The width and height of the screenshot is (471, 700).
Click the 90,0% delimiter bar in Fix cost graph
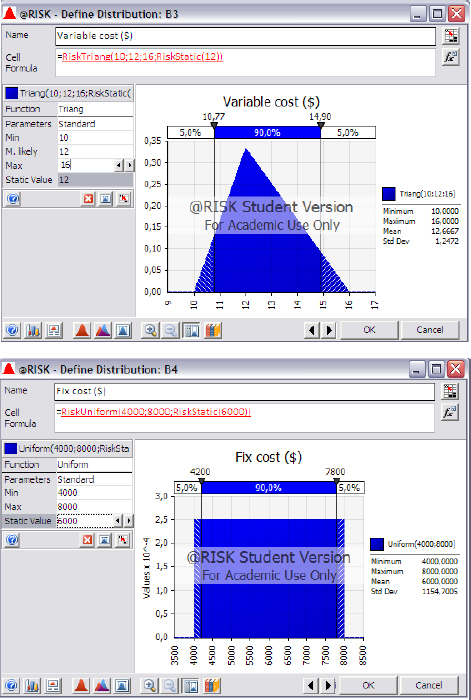269,488
